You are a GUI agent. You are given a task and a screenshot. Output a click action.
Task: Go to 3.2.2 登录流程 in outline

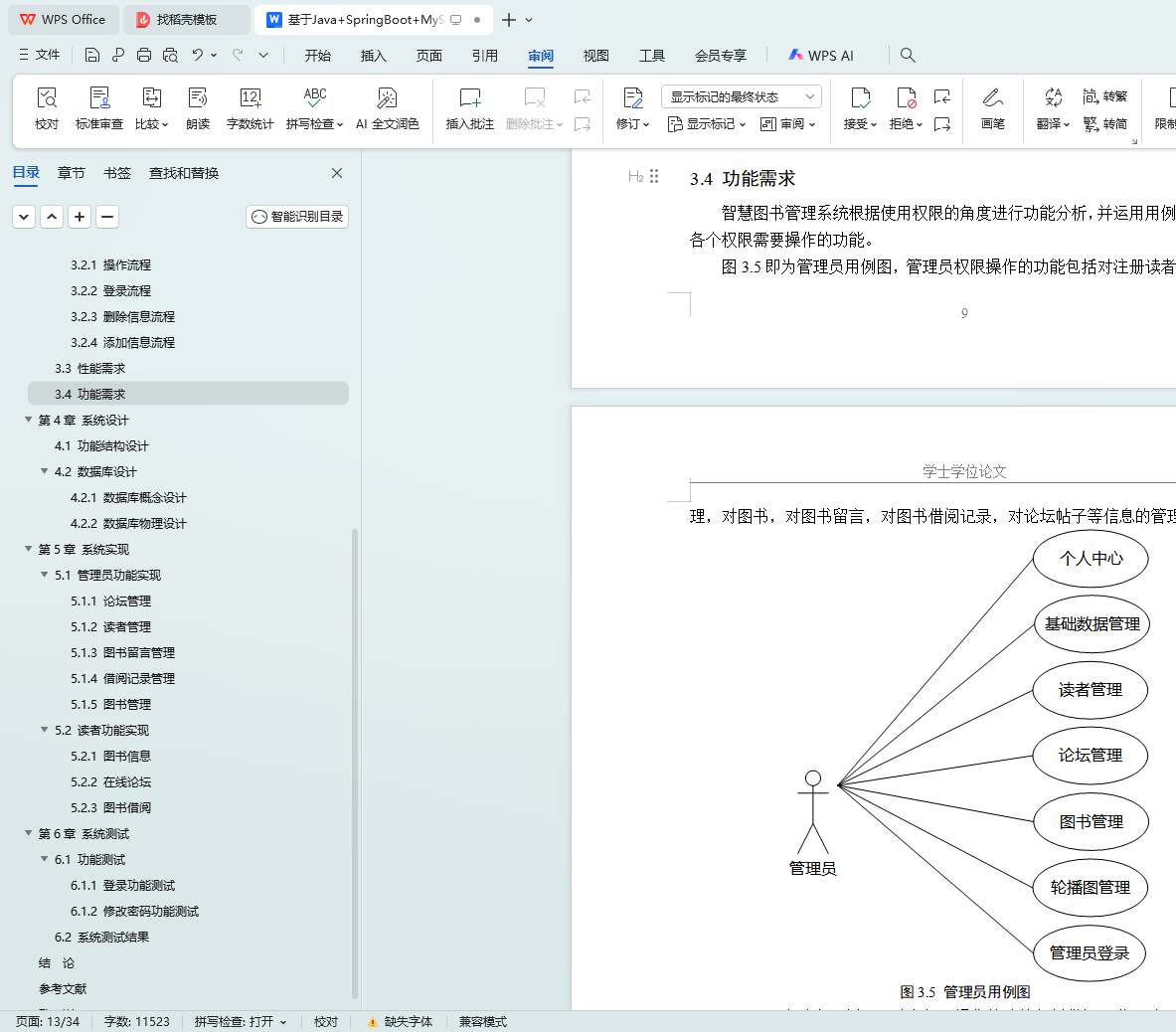[x=111, y=290]
